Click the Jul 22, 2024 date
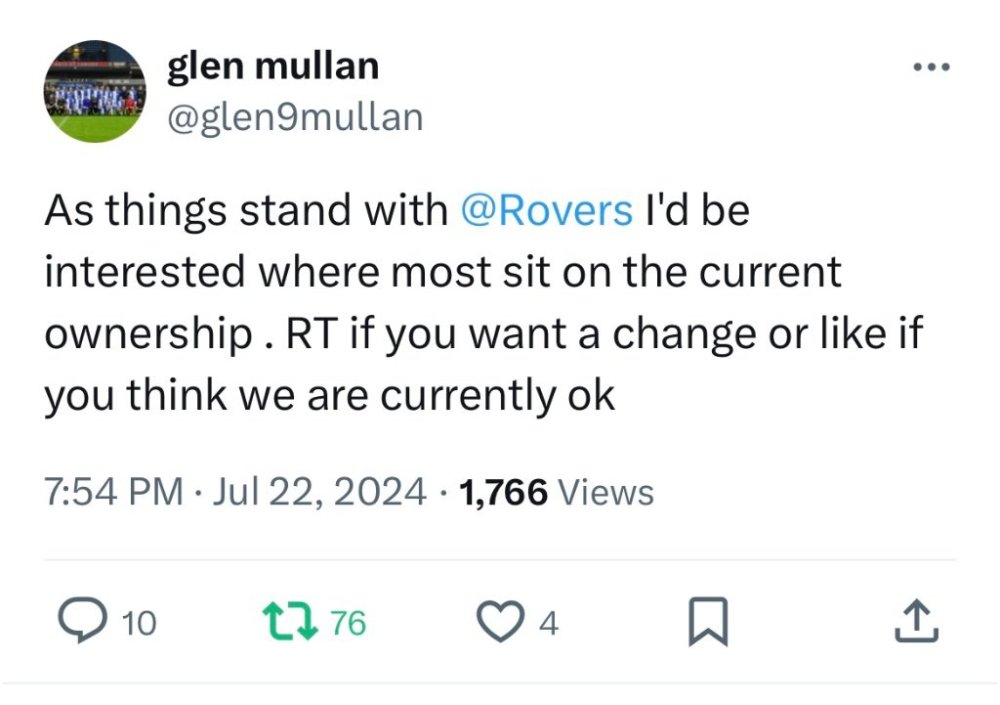The width and height of the screenshot is (1000, 705). coord(319,492)
